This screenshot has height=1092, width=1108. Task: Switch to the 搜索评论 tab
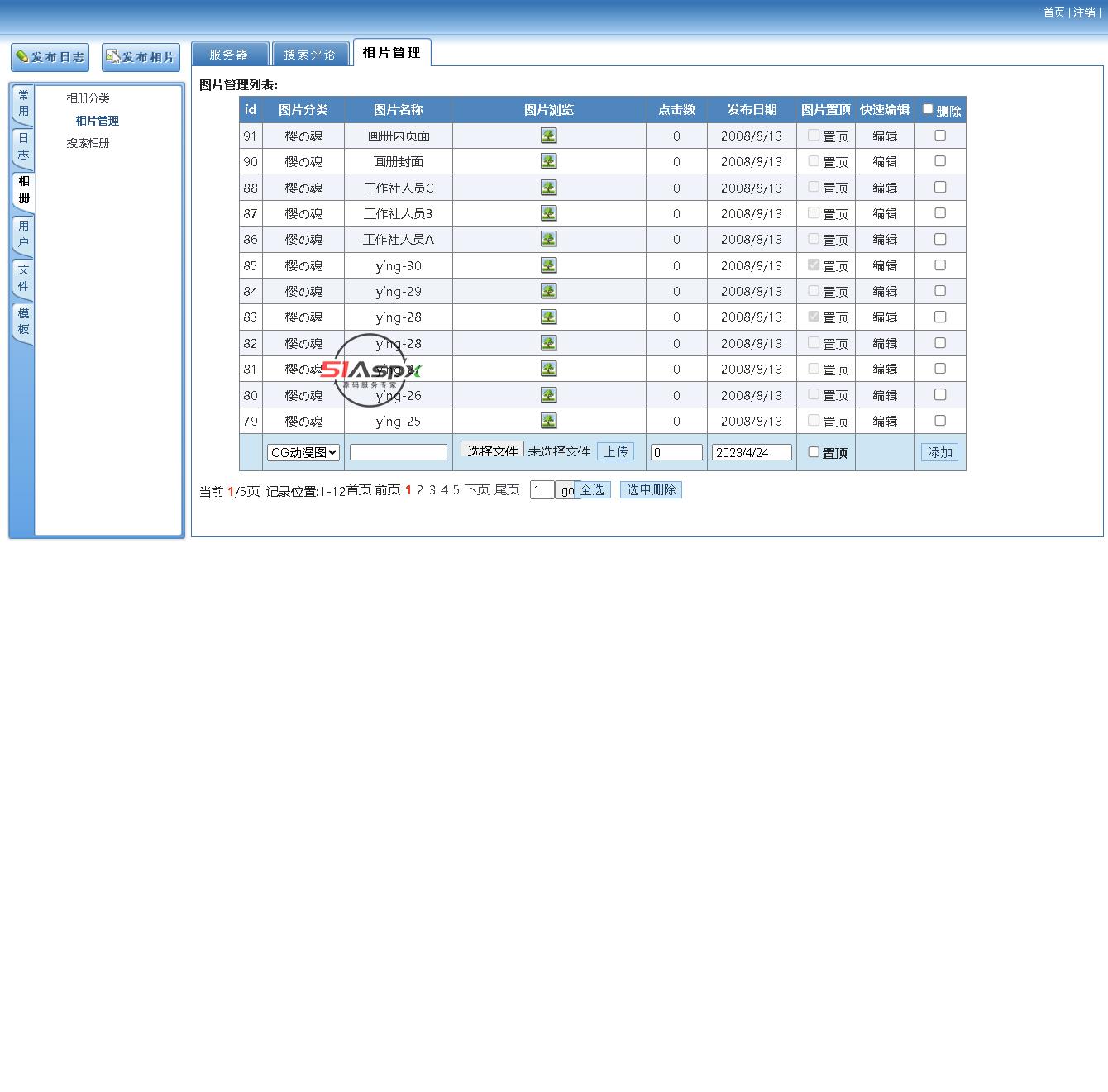pos(310,54)
